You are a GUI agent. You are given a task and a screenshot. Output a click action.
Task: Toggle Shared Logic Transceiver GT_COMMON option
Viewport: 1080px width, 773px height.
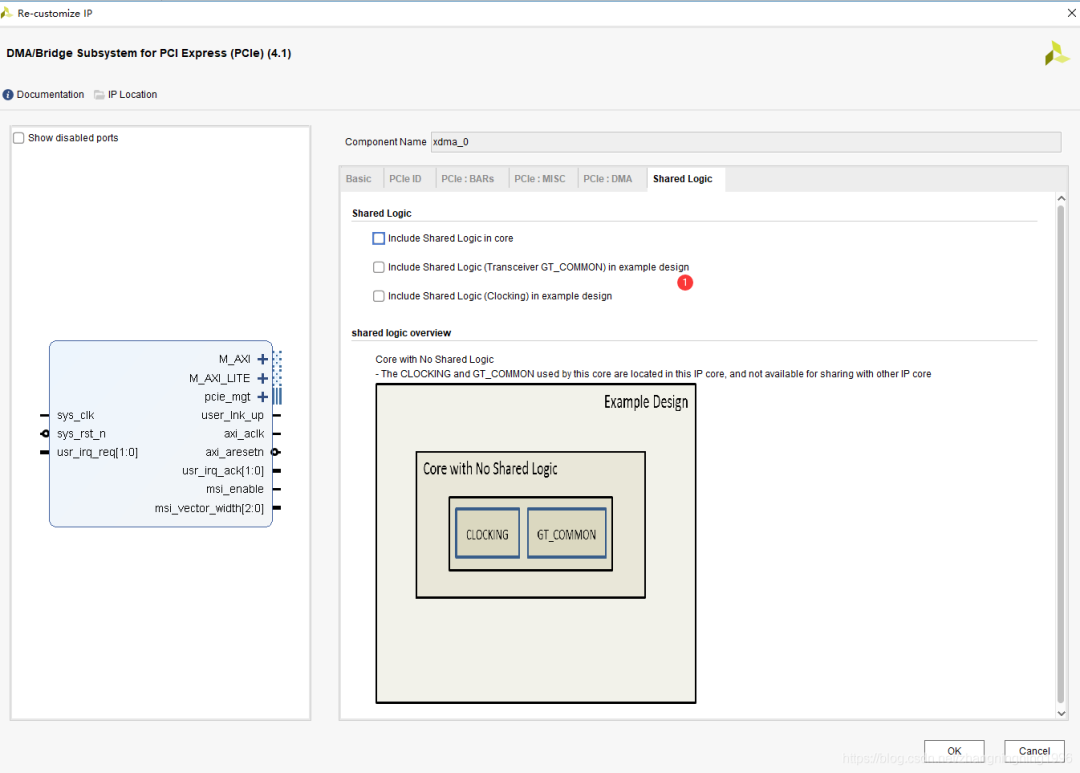379,267
